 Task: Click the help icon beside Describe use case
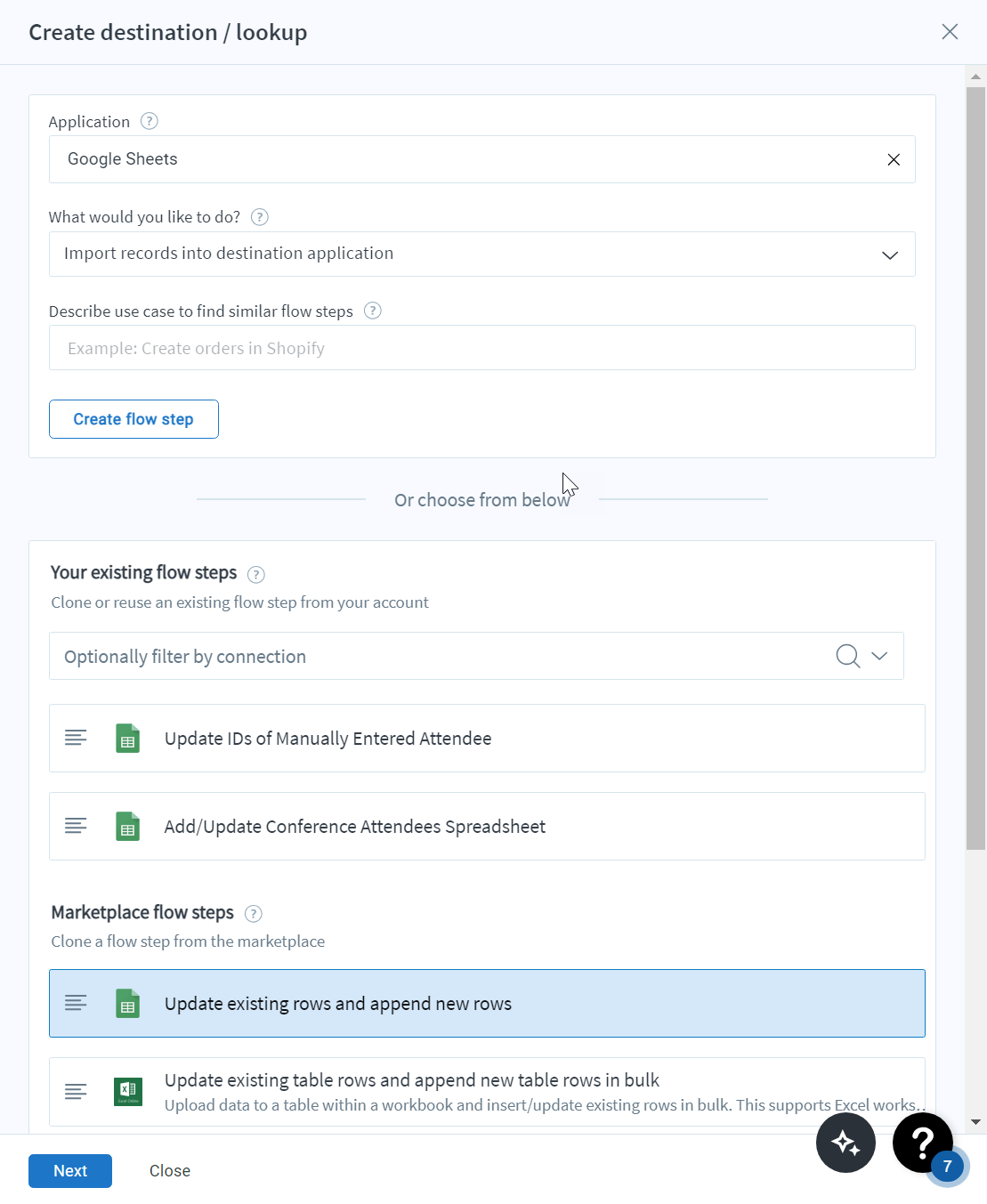click(373, 311)
